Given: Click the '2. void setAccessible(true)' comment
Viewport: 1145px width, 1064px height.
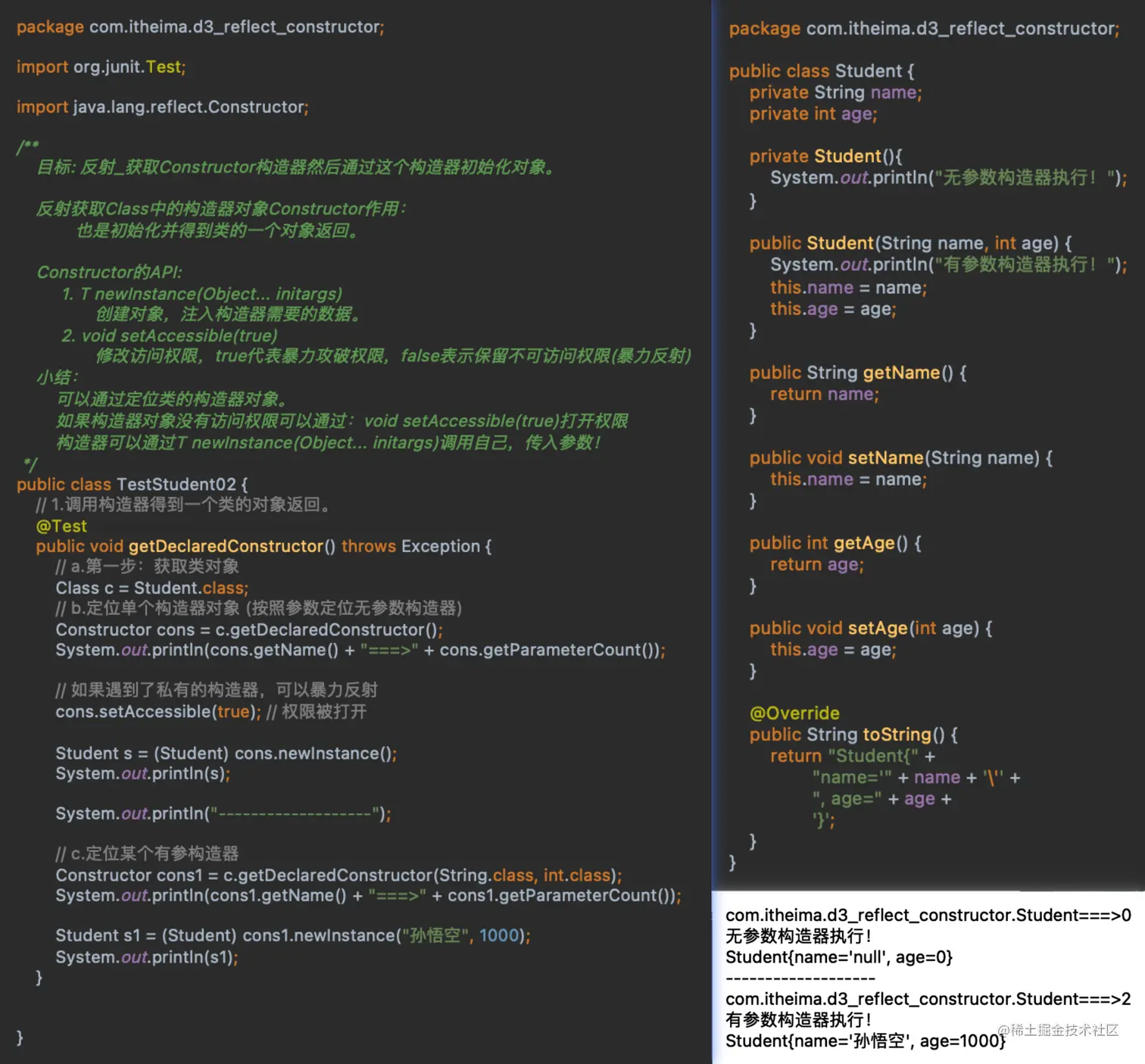Looking at the screenshot, I should [170, 335].
